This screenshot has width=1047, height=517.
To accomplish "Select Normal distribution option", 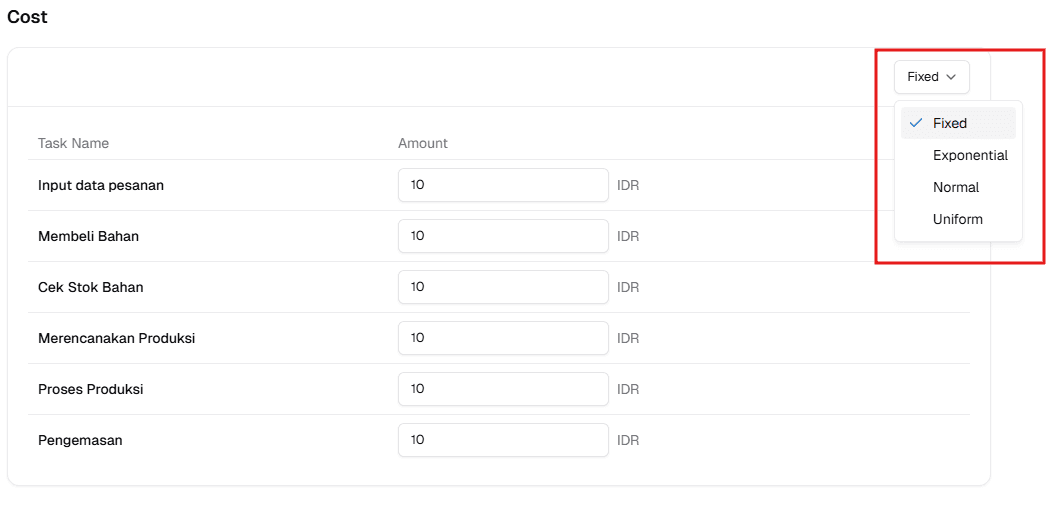I will (956, 187).
